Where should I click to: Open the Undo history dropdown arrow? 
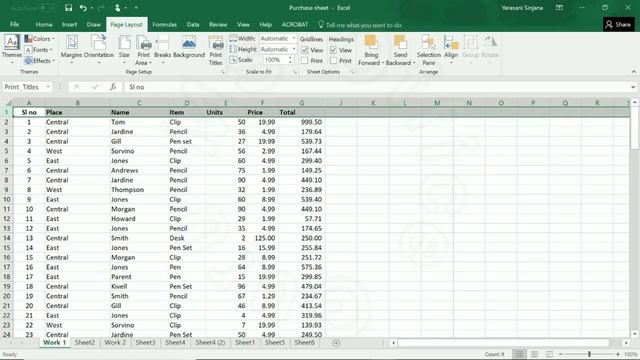92,8
